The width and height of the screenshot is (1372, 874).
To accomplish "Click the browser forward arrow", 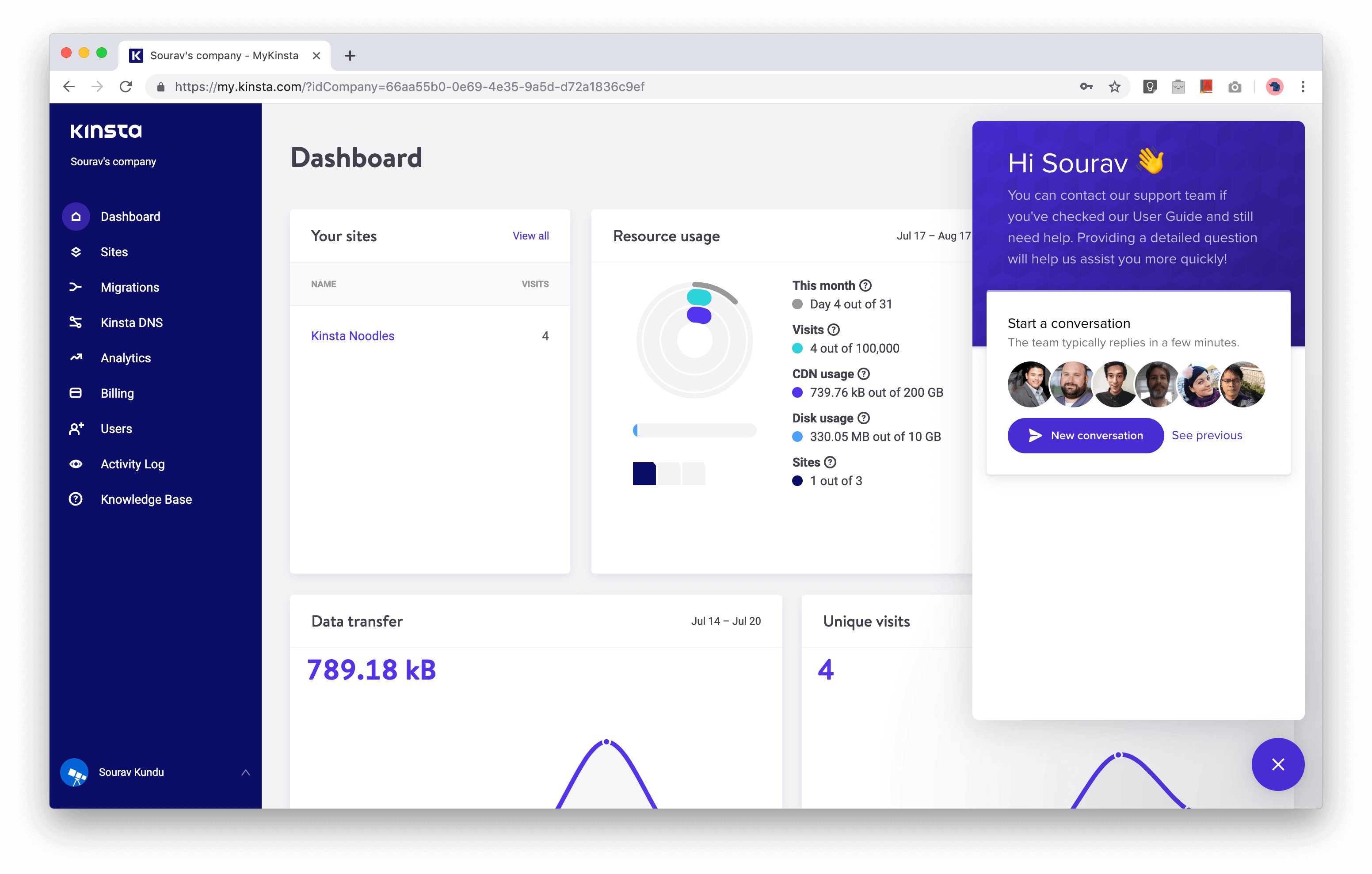I will [x=97, y=87].
